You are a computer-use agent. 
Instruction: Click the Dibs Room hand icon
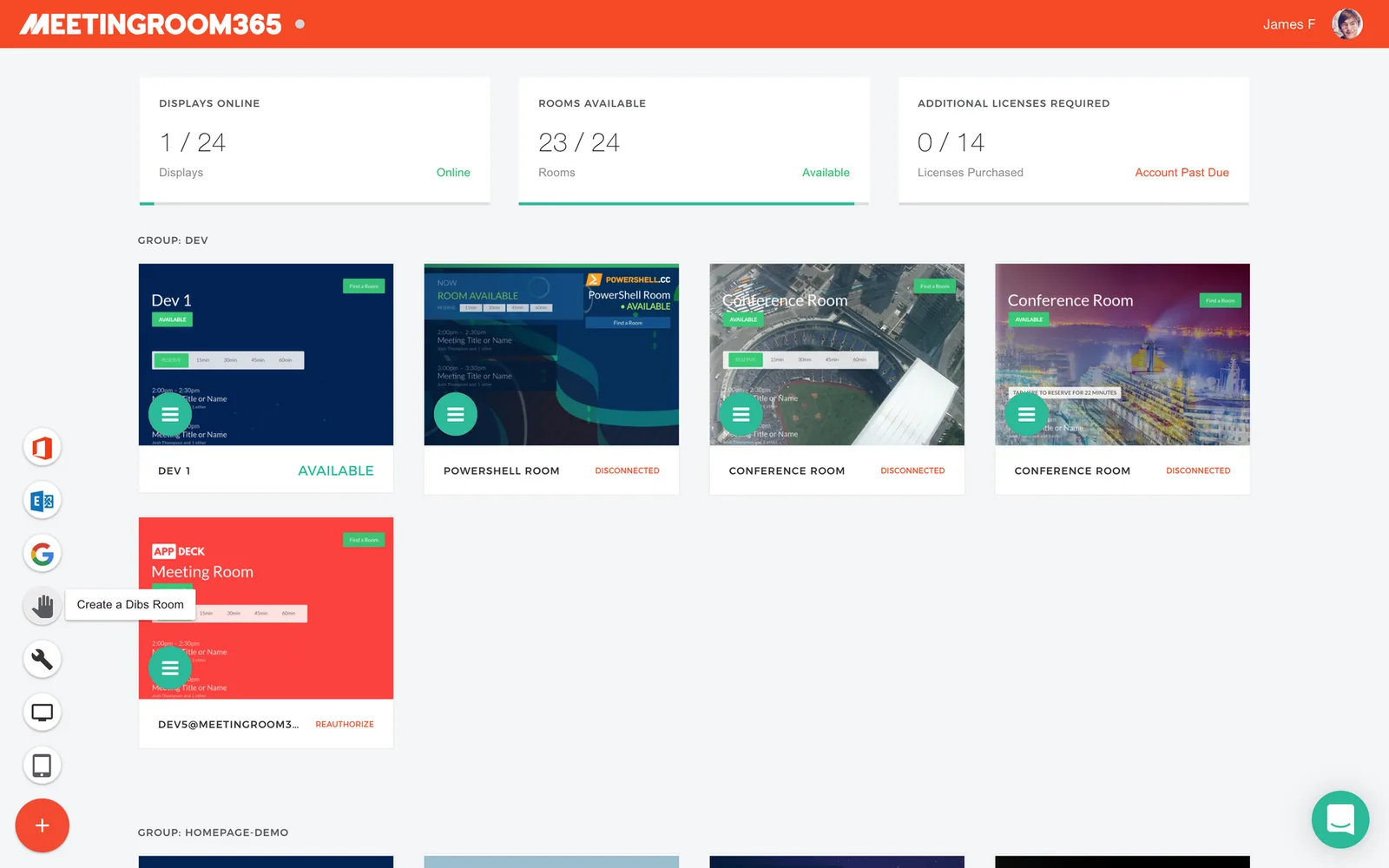[x=42, y=606]
